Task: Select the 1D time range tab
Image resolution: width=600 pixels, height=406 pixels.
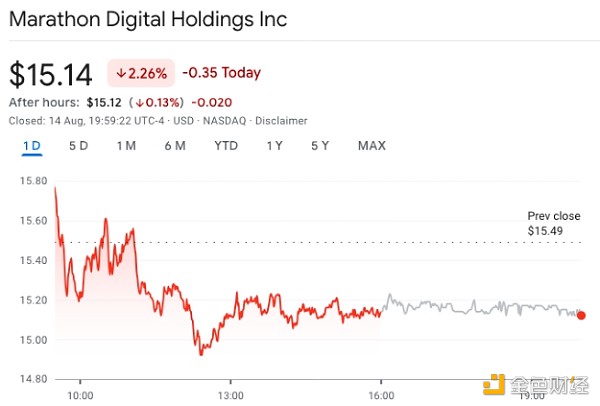Action: (x=31, y=146)
